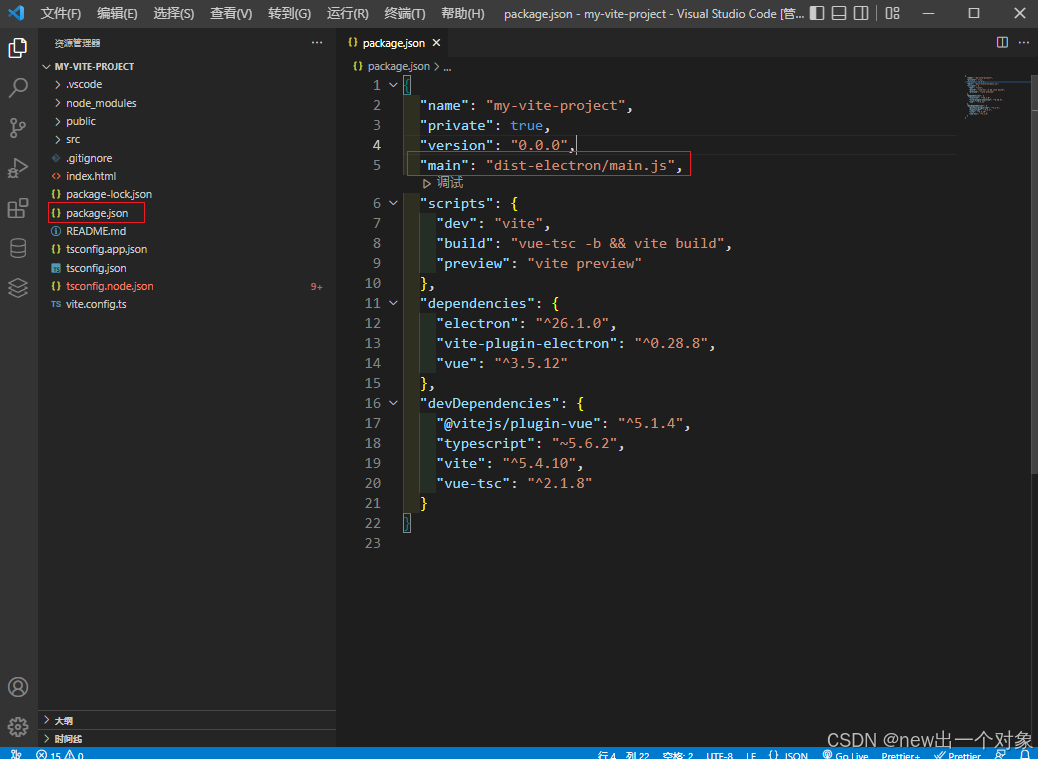Toggle the bottom panel visibility
The height and width of the screenshot is (759, 1038).
[839, 13]
